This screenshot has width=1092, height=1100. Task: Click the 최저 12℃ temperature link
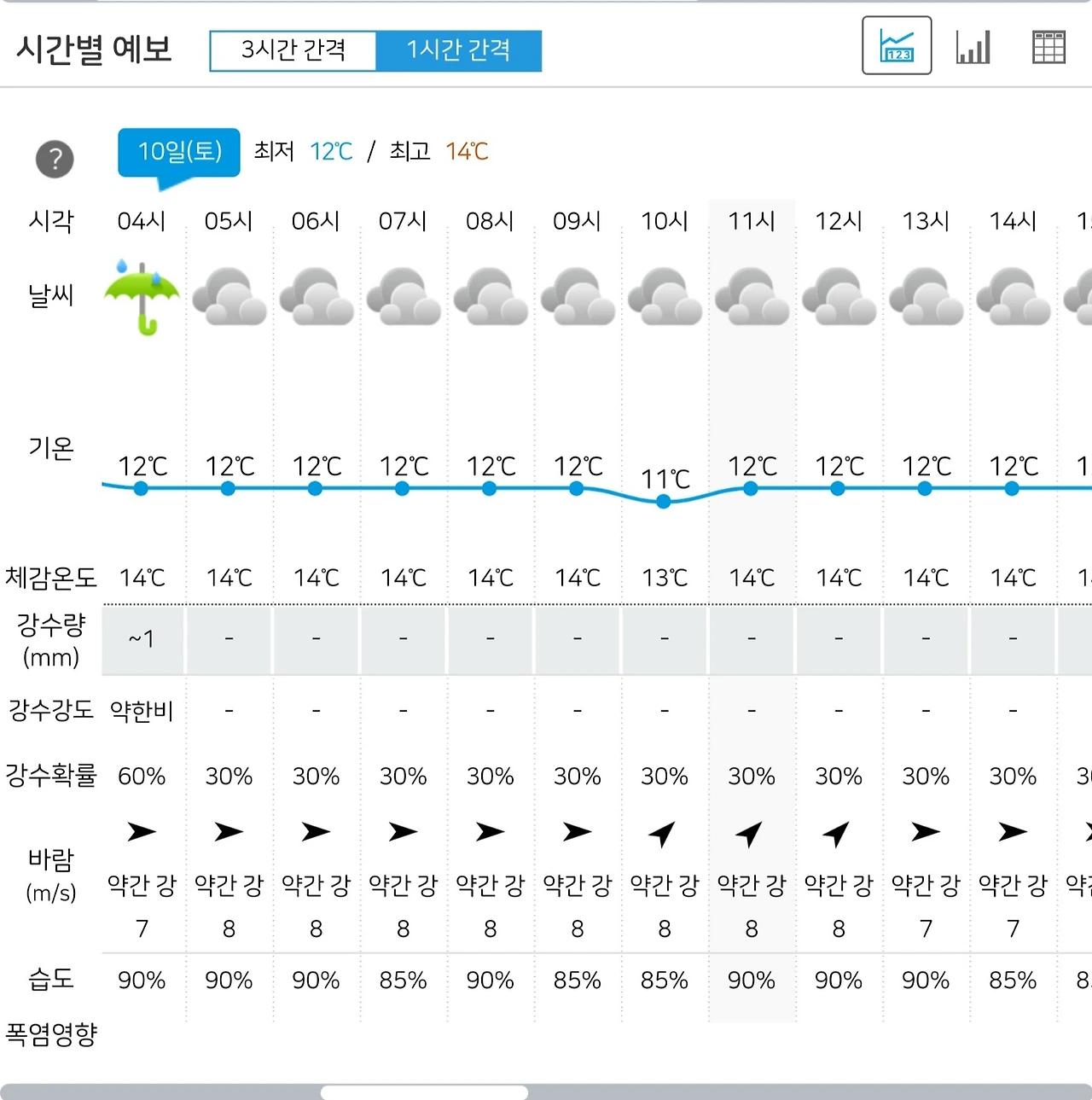(331, 152)
